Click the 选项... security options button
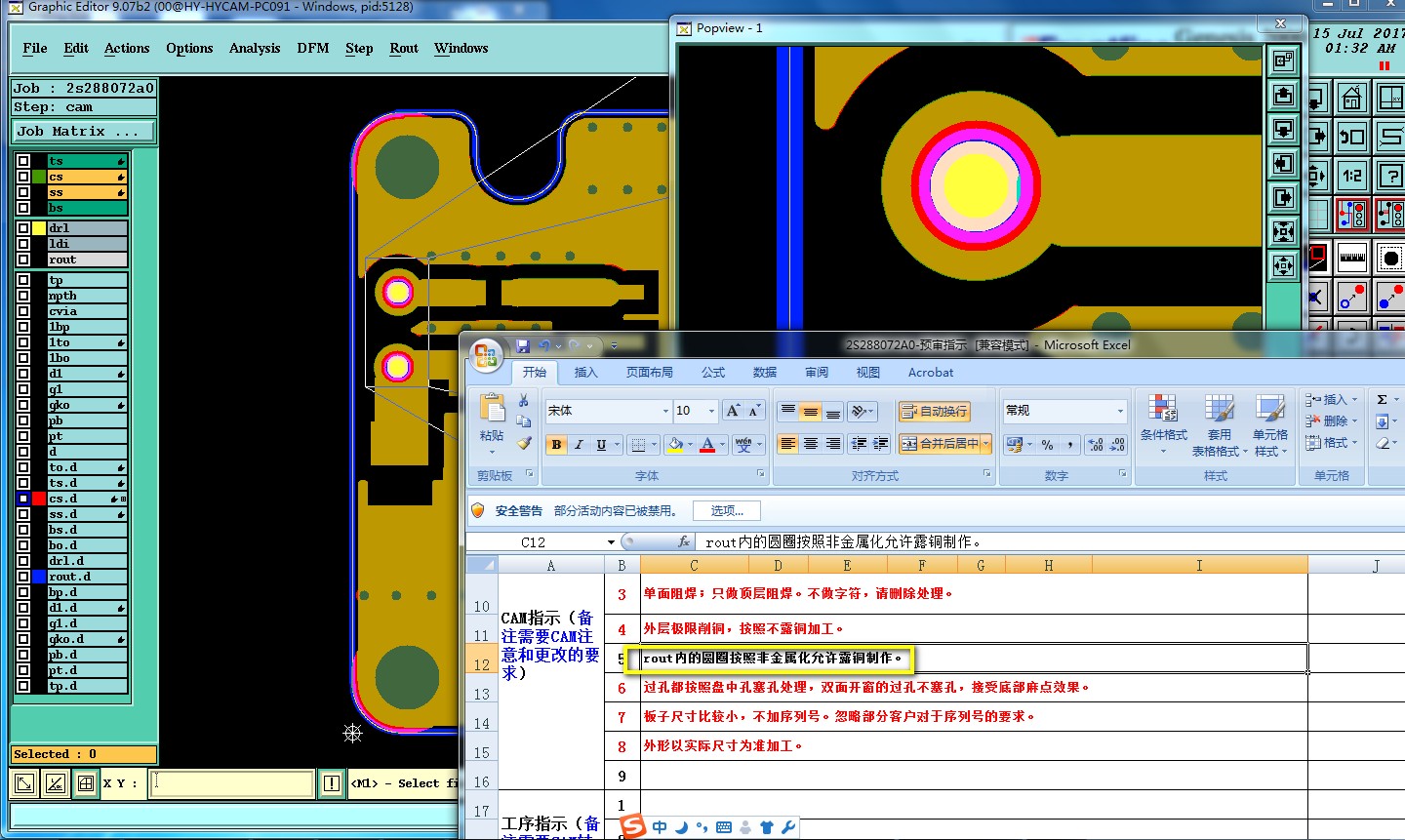Screen dimensions: 1405x840 [726, 510]
